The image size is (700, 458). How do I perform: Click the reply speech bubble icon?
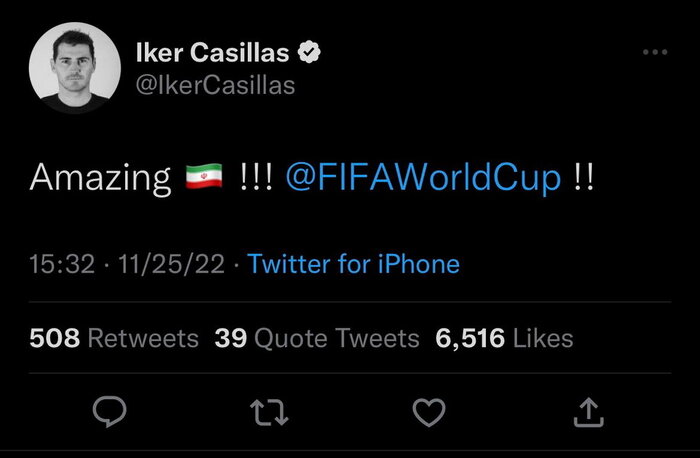pyautogui.click(x=108, y=411)
